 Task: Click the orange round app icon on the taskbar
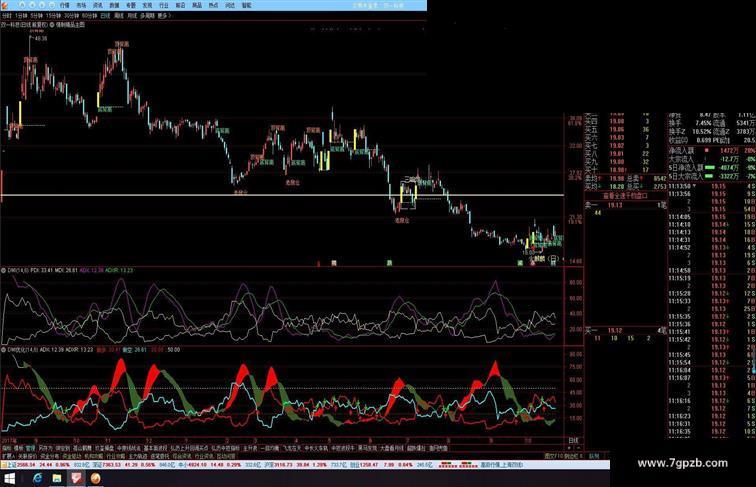(95, 478)
